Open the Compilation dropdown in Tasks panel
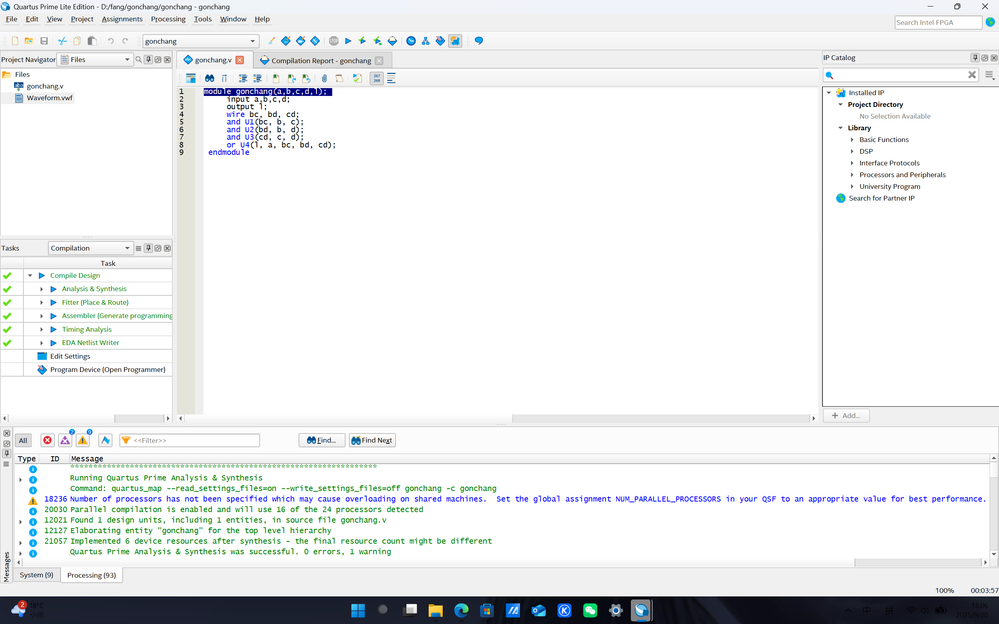The image size is (999, 624). click(127, 248)
